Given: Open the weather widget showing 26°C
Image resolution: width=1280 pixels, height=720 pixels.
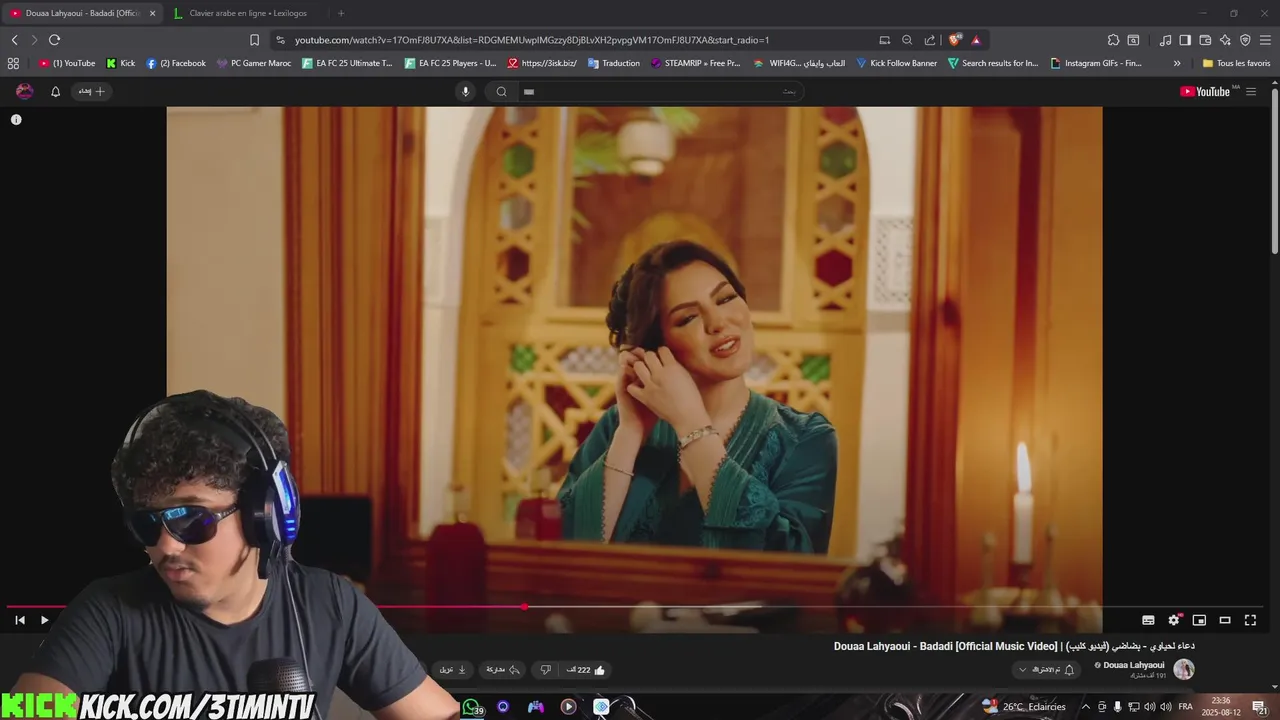Looking at the screenshot, I should tap(1024, 707).
